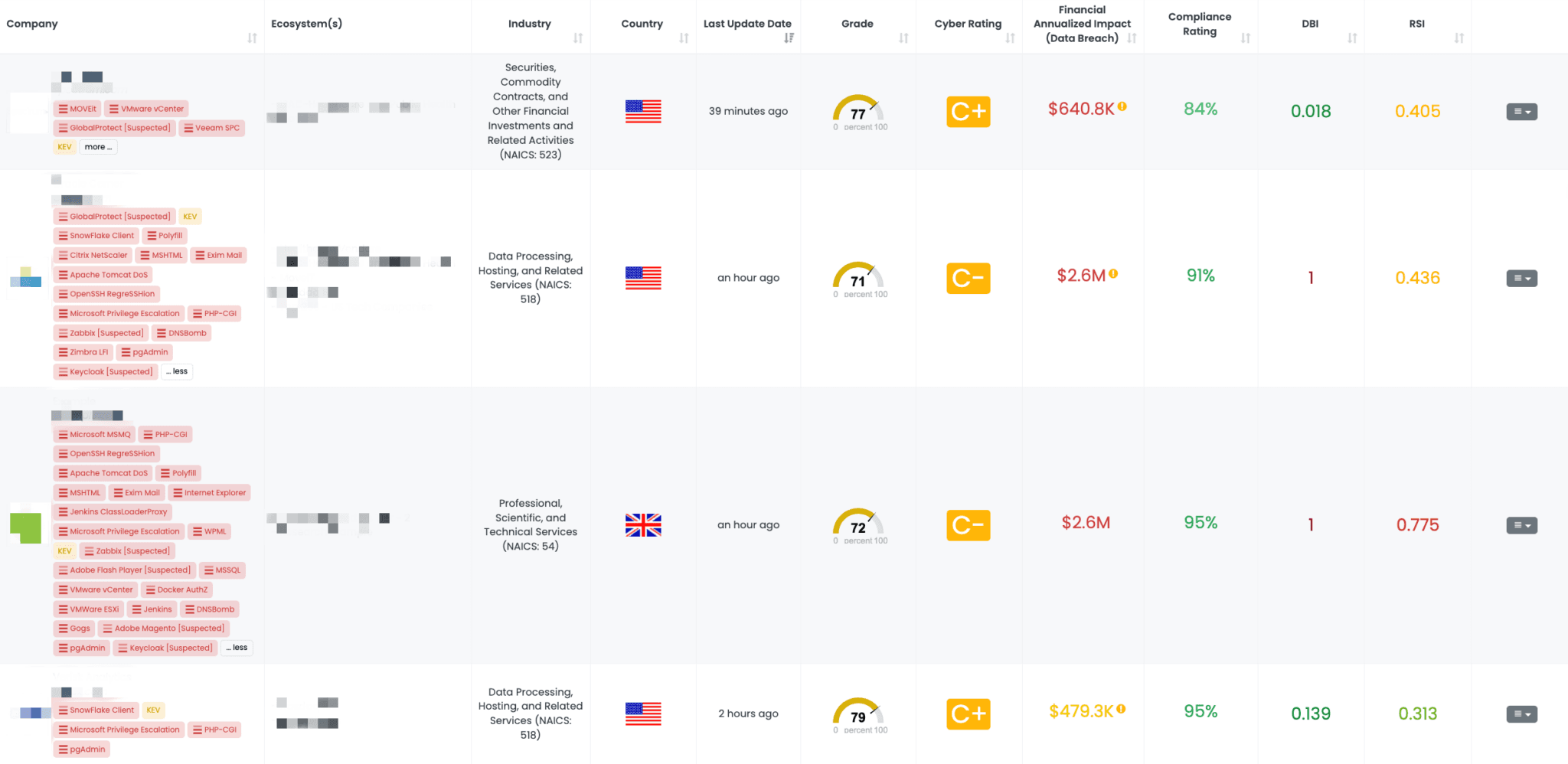Collapse tags after Keycloak in second row
This screenshot has width=1568, height=764.
click(x=177, y=372)
